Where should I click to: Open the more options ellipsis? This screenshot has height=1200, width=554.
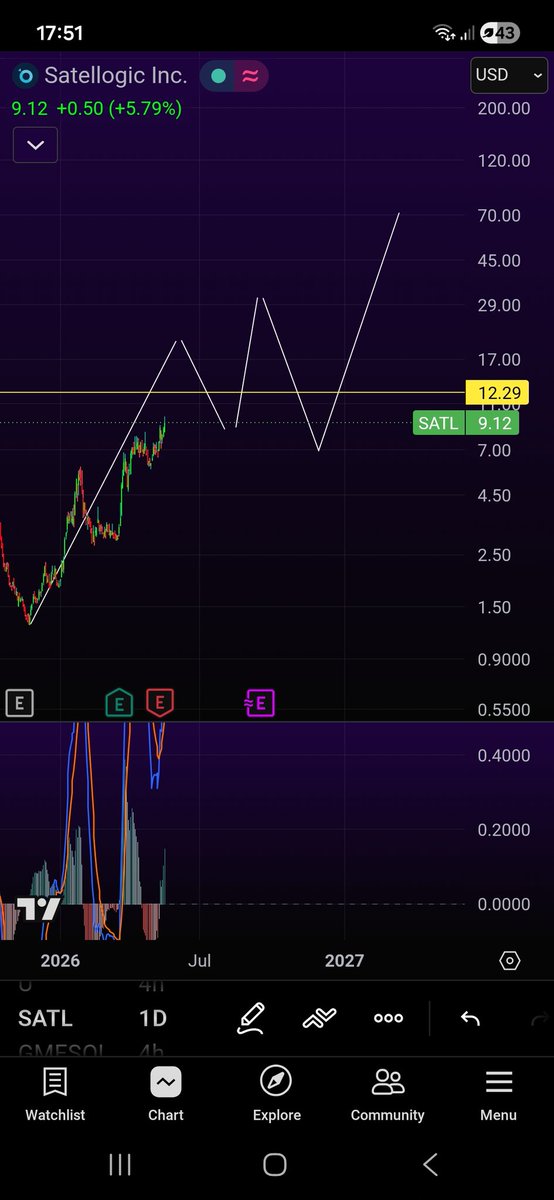coord(388,1018)
